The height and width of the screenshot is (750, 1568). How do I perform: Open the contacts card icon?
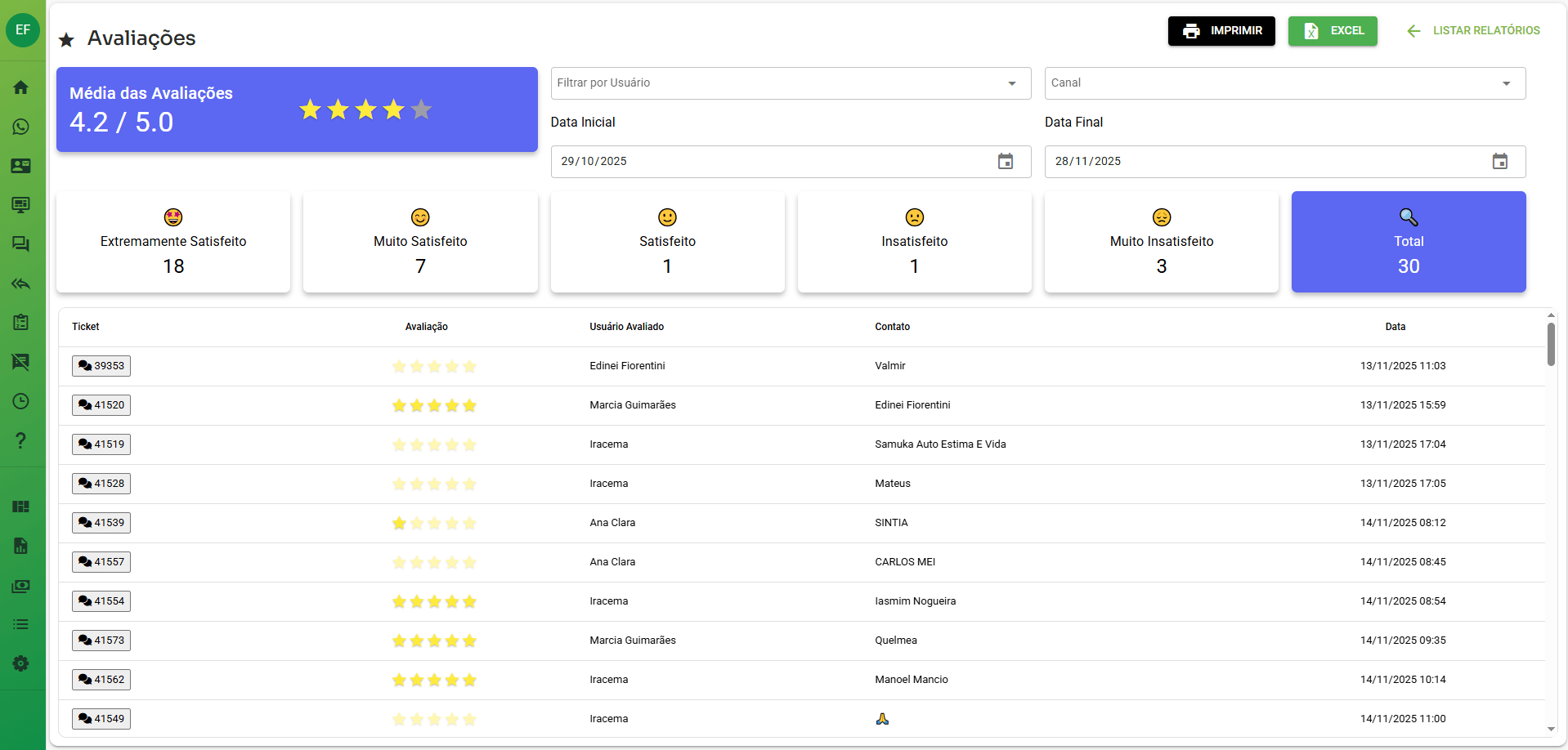[21, 166]
